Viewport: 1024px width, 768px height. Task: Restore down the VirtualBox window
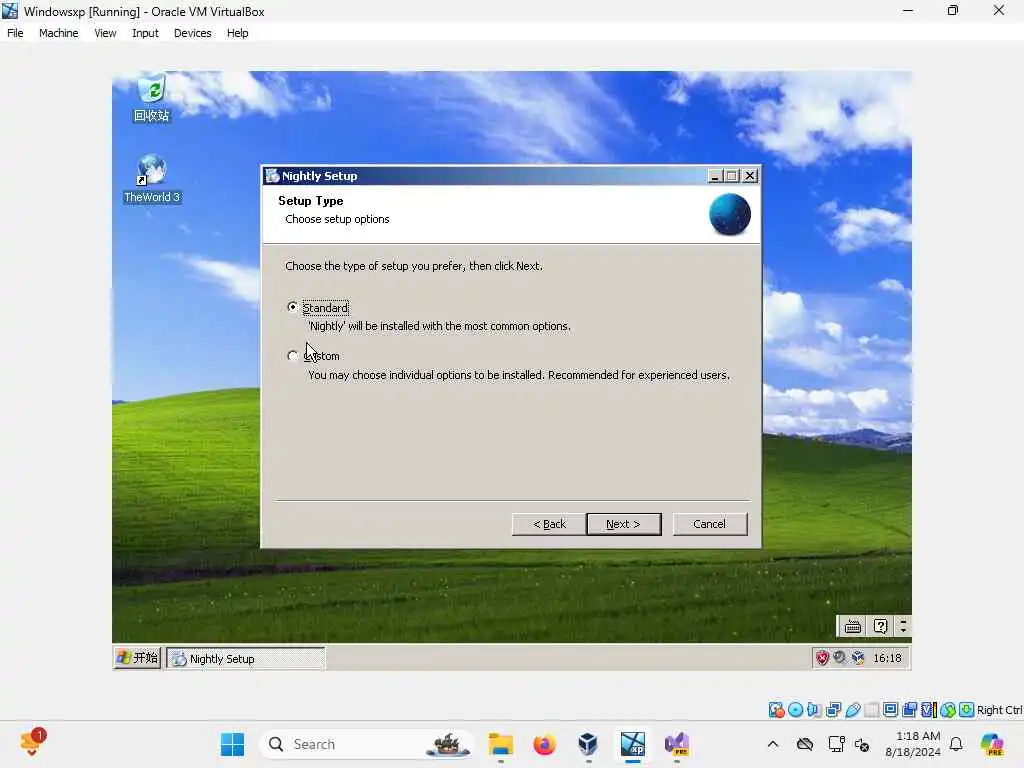point(953,10)
